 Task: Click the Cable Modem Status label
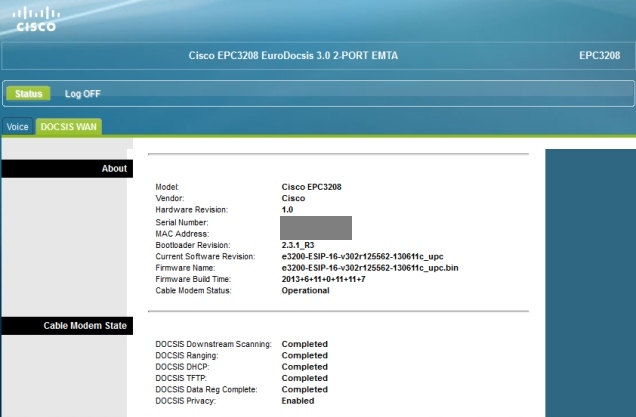pos(193,290)
